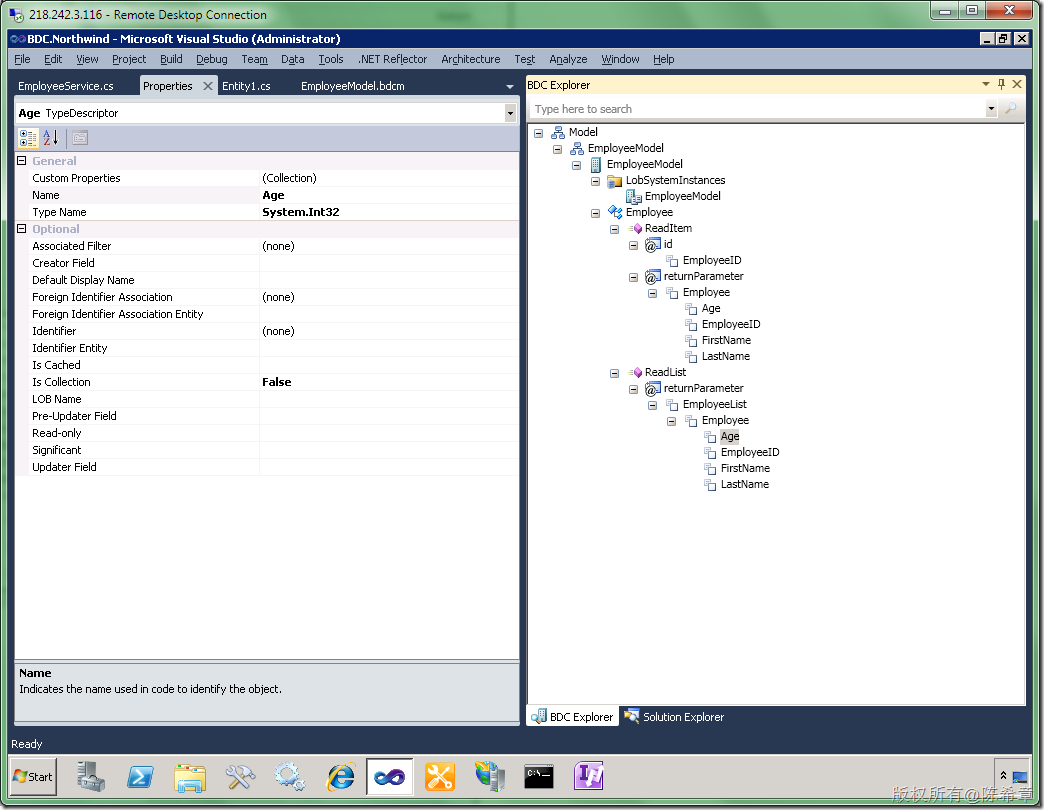This screenshot has height=810, width=1044.
Task: Select the LobSystemInstances folder node
Action: [675, 180]
